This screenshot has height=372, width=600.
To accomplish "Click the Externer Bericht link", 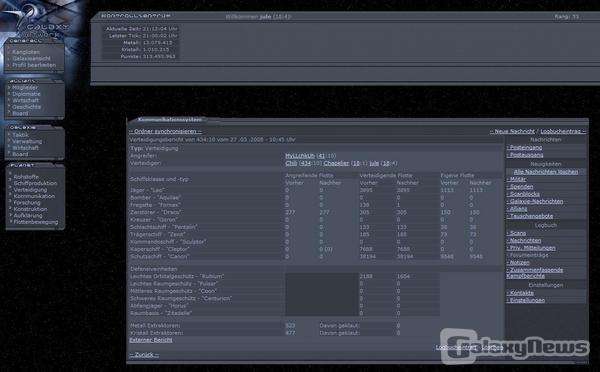I will (151, 340).
